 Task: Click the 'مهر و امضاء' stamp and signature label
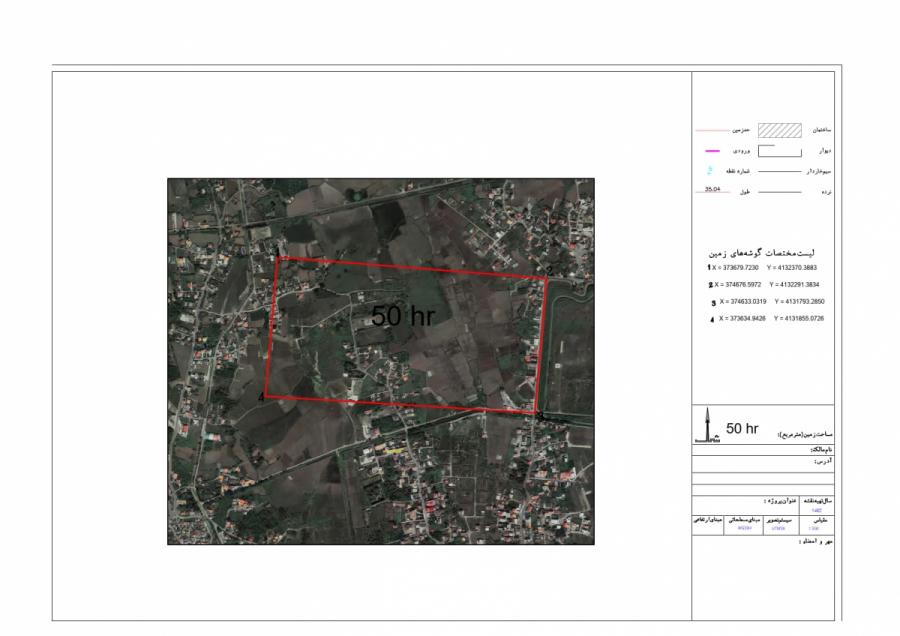pyautogui.click(x=816, y=541)
